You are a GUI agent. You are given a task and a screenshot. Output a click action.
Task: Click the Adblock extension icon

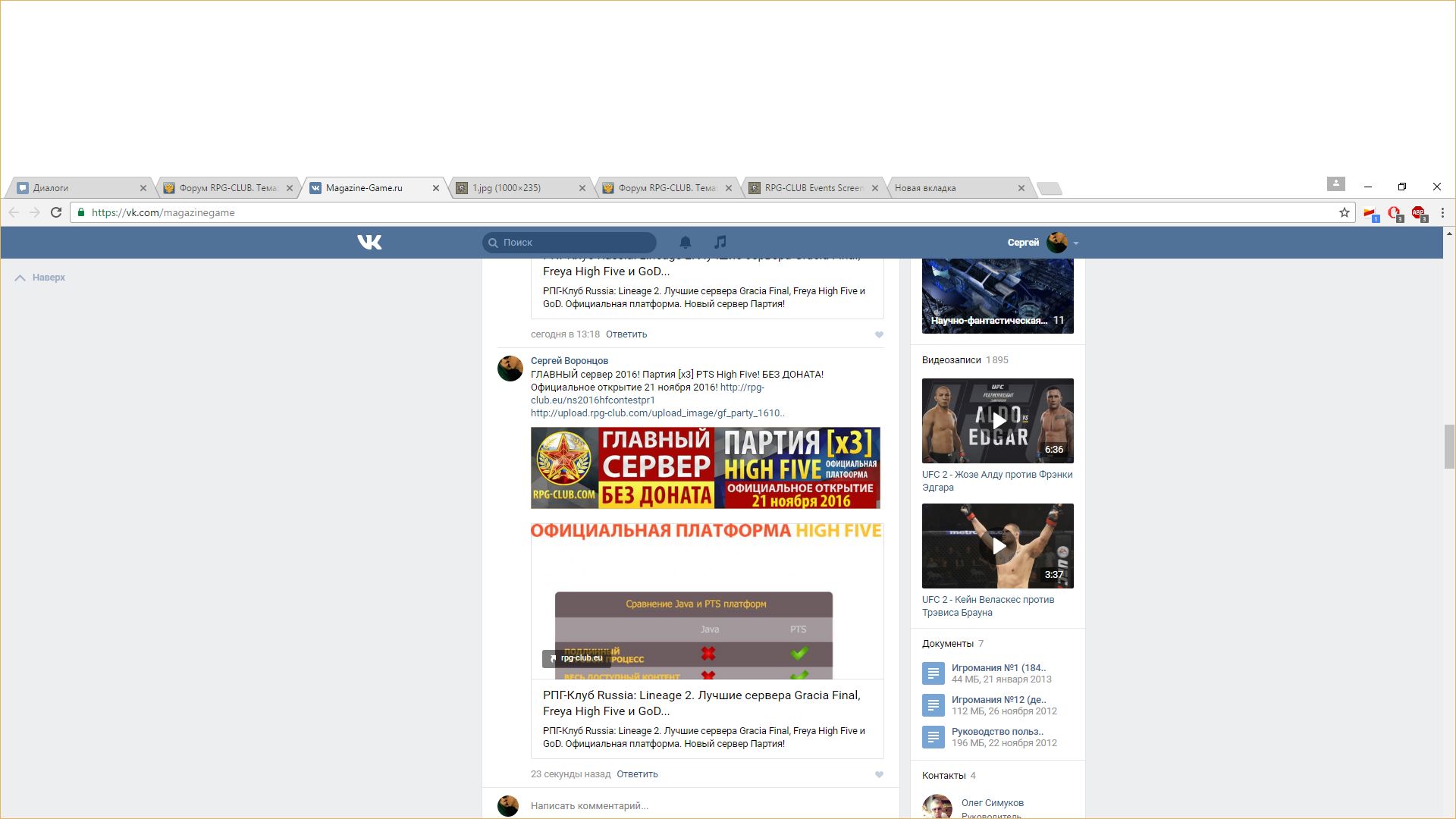point(1418,213)
